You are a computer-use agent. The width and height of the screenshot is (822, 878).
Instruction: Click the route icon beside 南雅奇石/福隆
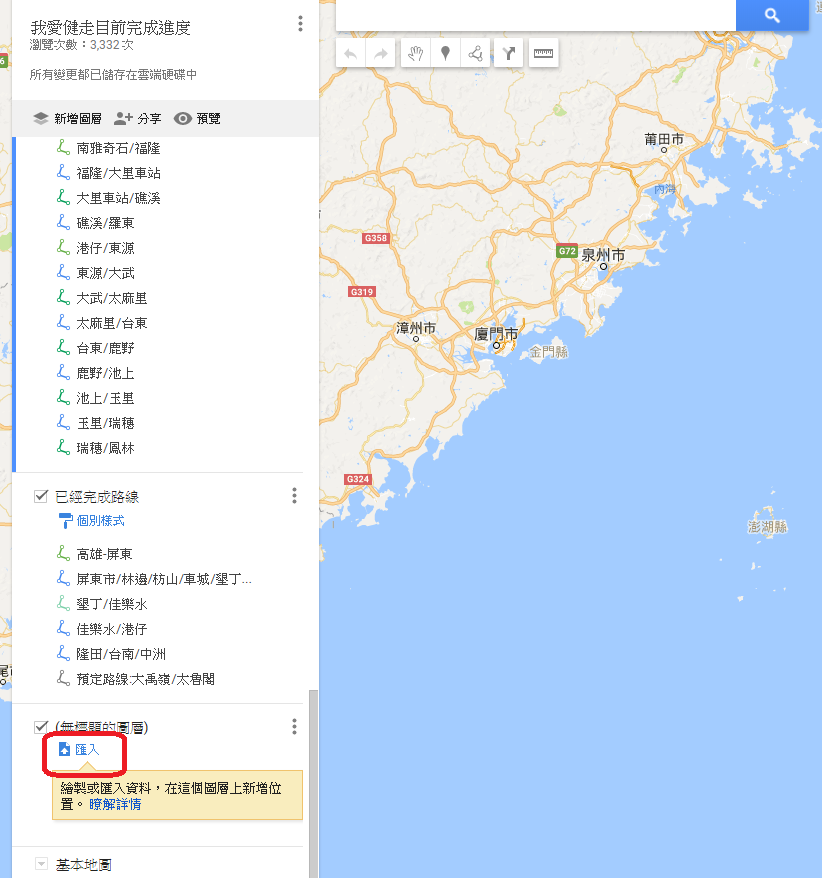point(63,148)
